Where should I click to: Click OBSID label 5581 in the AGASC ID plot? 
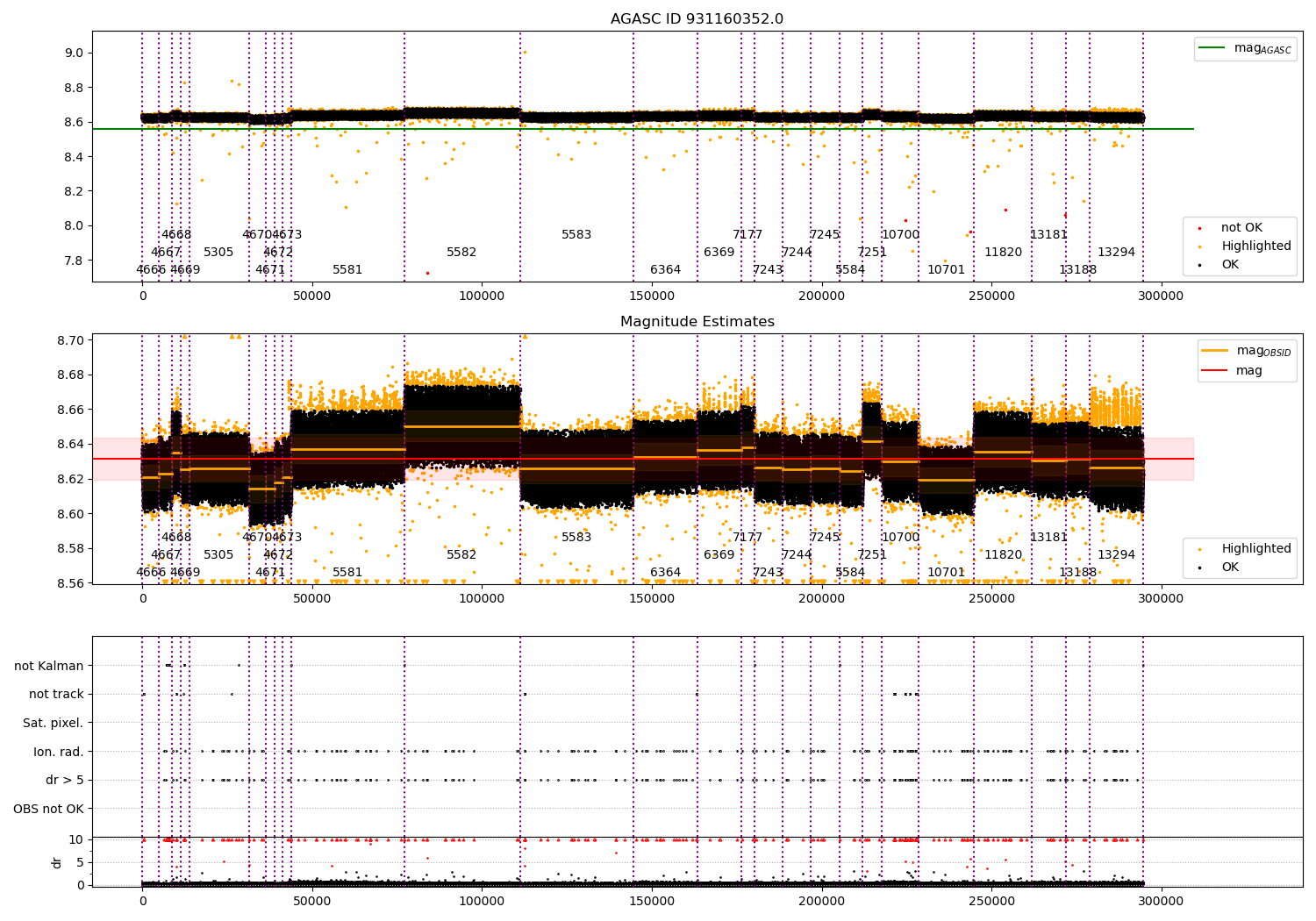point(347,270)
